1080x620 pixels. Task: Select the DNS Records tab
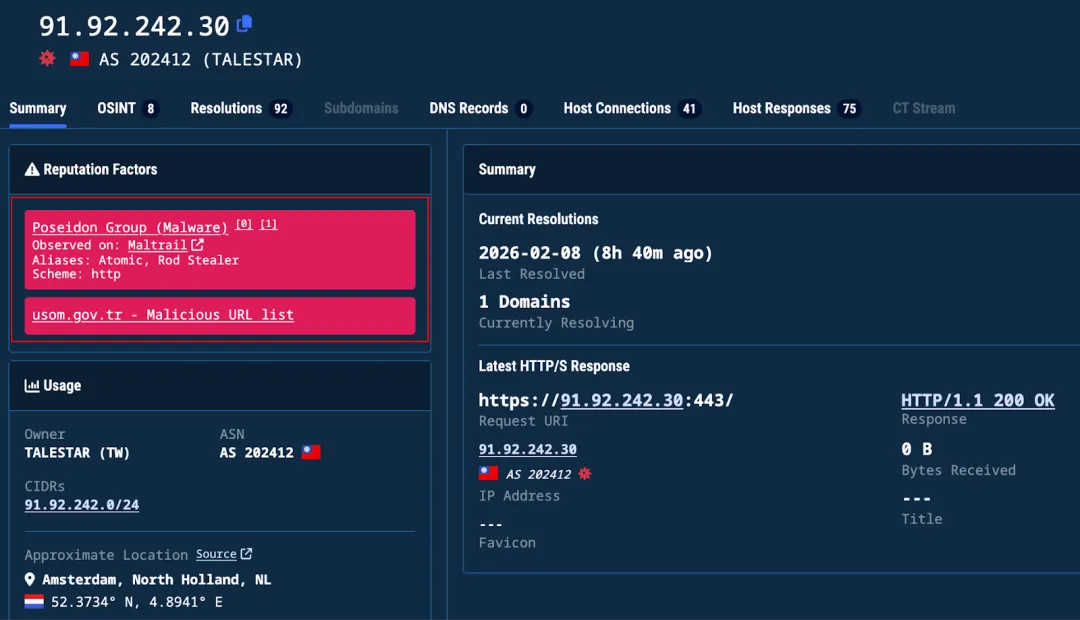coord(469,108)
